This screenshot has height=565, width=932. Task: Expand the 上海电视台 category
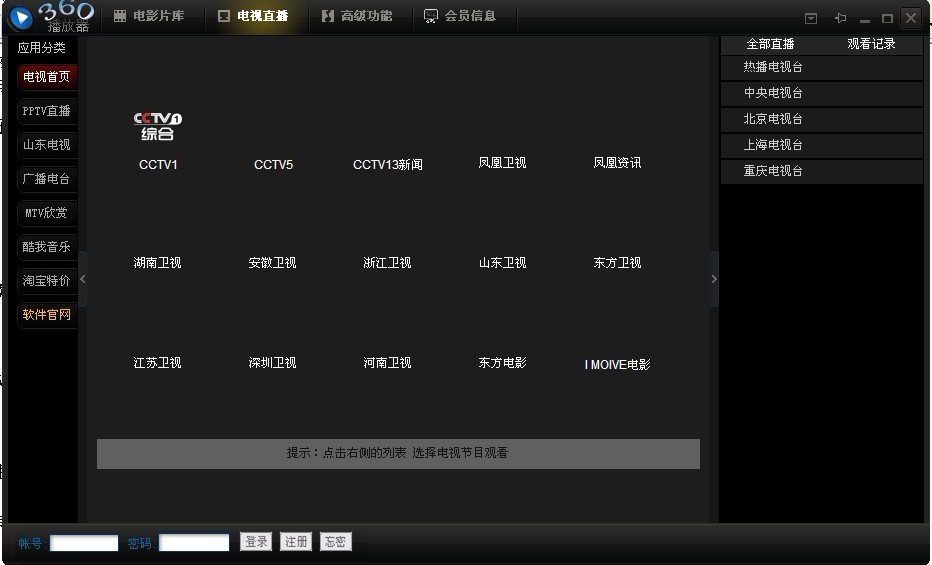pos(821,146)
